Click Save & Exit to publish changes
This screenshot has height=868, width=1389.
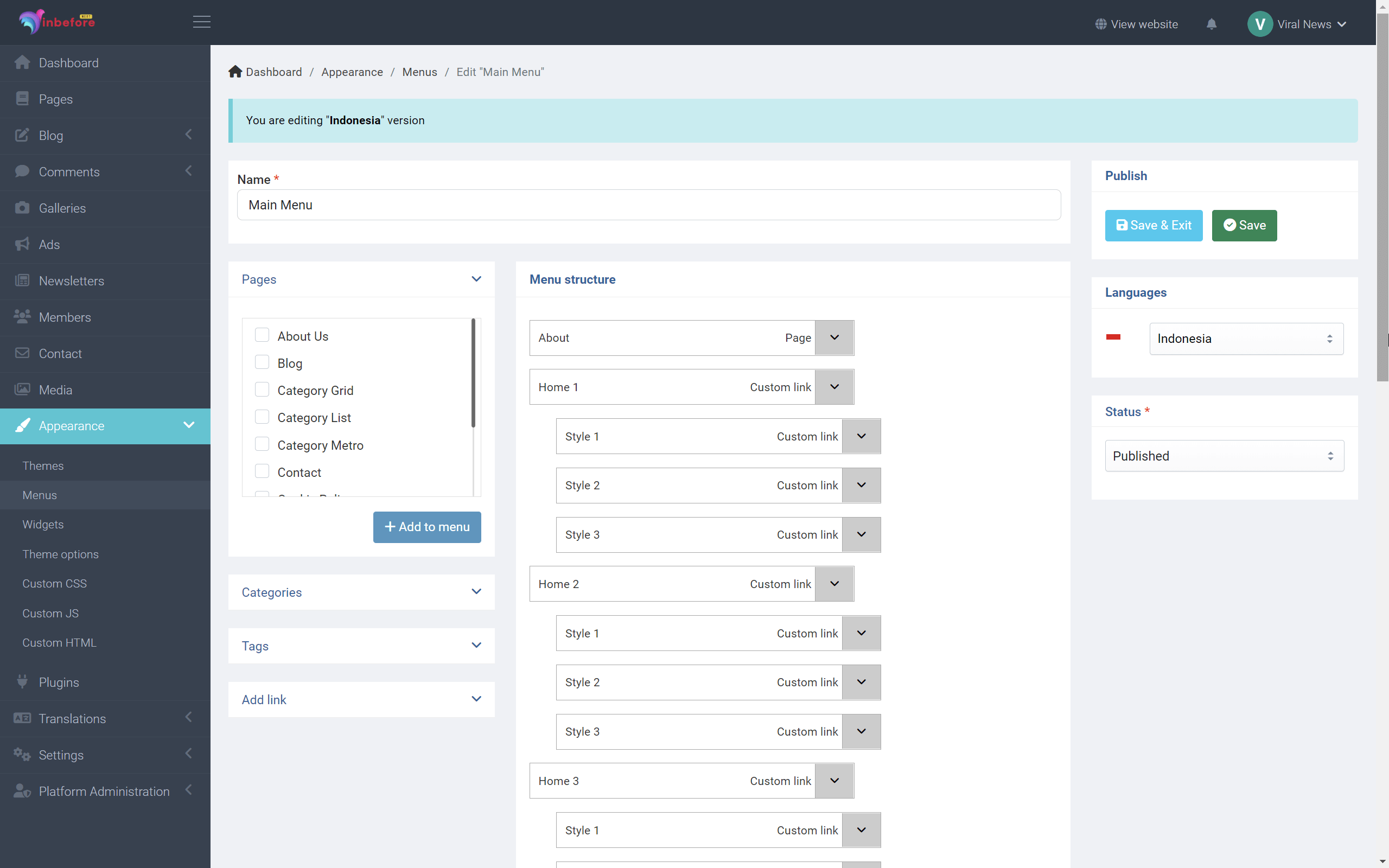[1154, 225]
